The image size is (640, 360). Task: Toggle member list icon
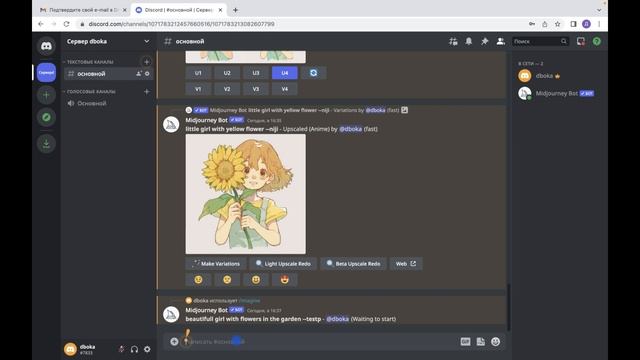500,41
